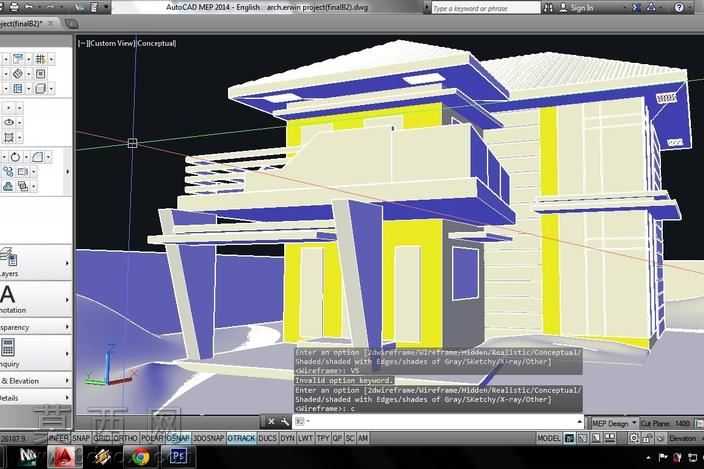The image size is (704, 469).
Task: Open Photoshop from taskbar
Action: tap(178, 457)
